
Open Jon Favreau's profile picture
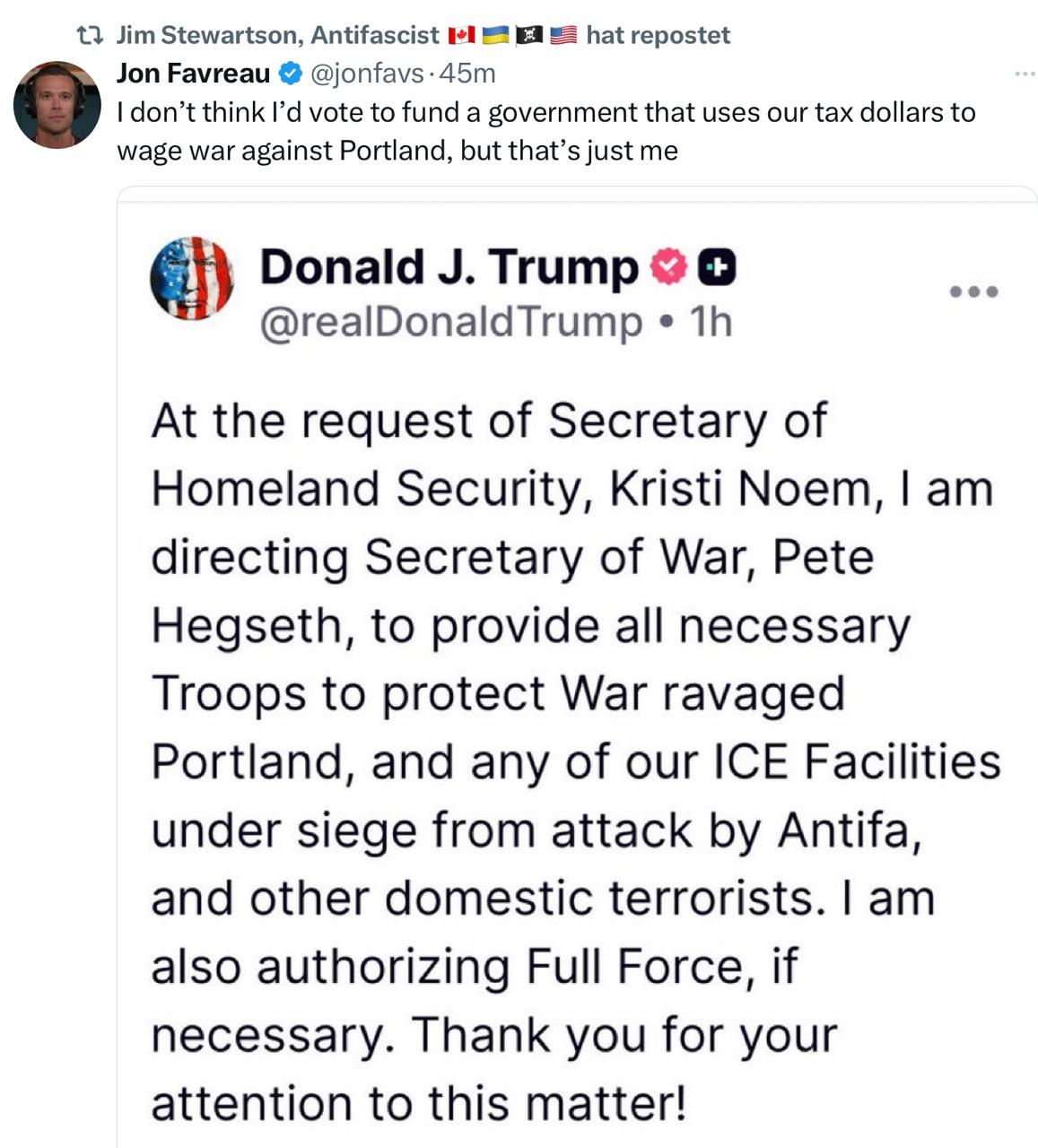click(57, 104)
